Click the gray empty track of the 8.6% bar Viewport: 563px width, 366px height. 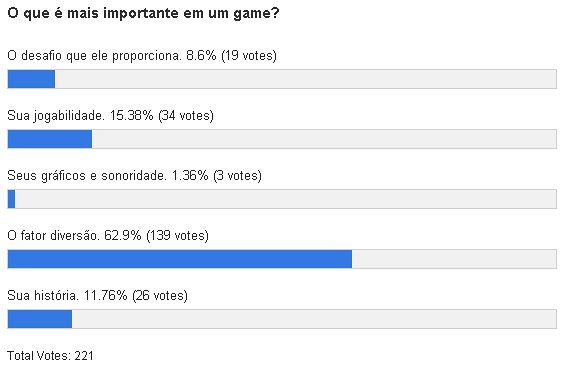tap(306, 79)
